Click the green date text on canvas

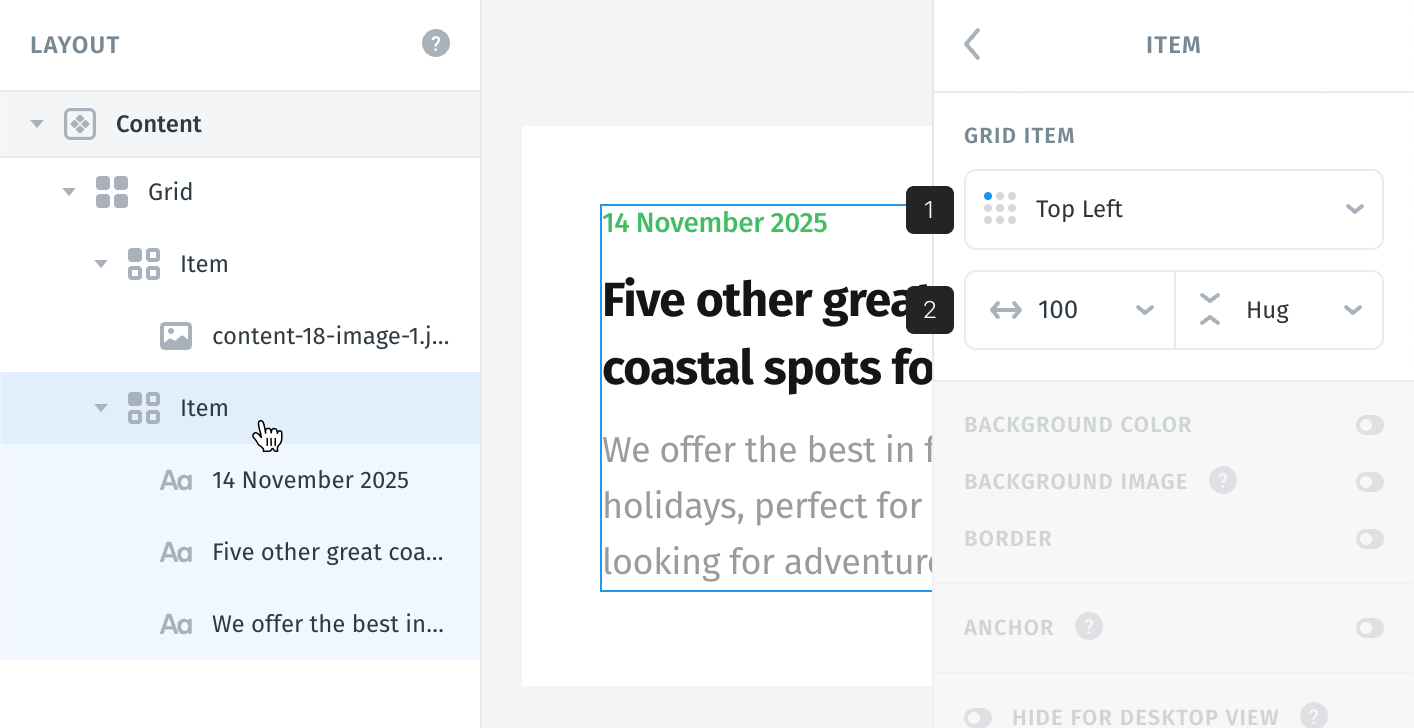[x=715, y=222]
